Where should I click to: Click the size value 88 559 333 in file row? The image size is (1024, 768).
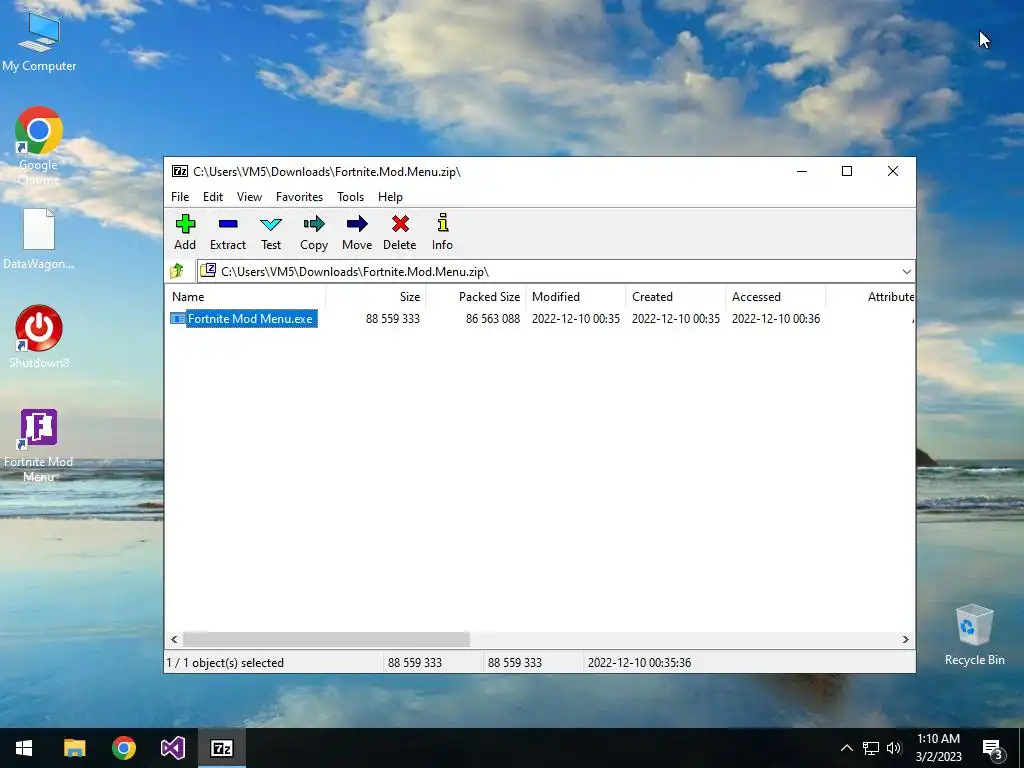click(392, 319)
